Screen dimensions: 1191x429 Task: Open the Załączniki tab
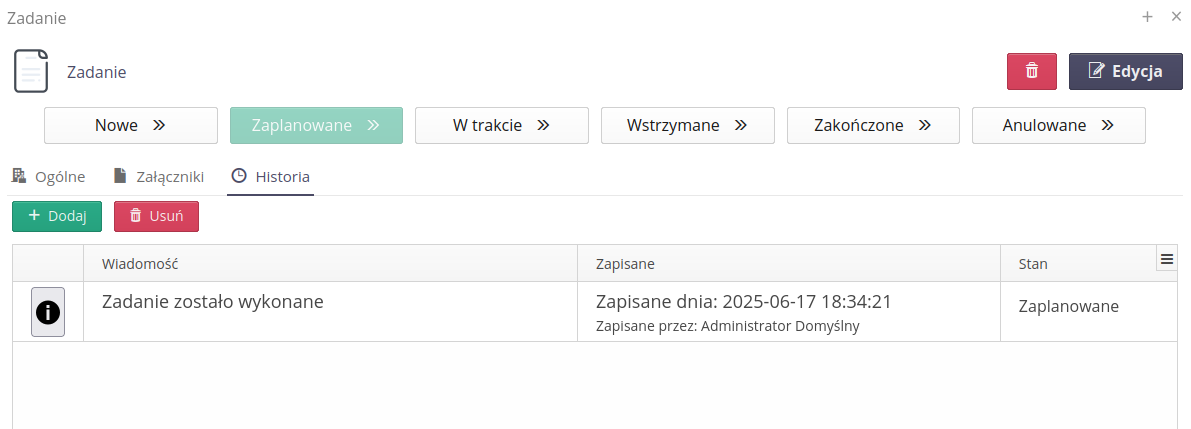click(x=158, y=177)
